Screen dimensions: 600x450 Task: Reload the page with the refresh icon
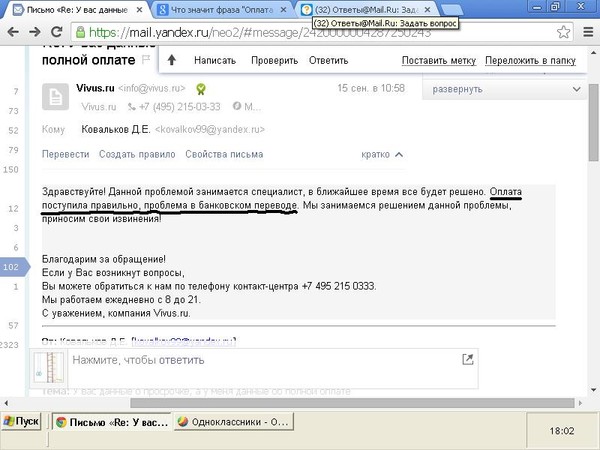[57, 32]
